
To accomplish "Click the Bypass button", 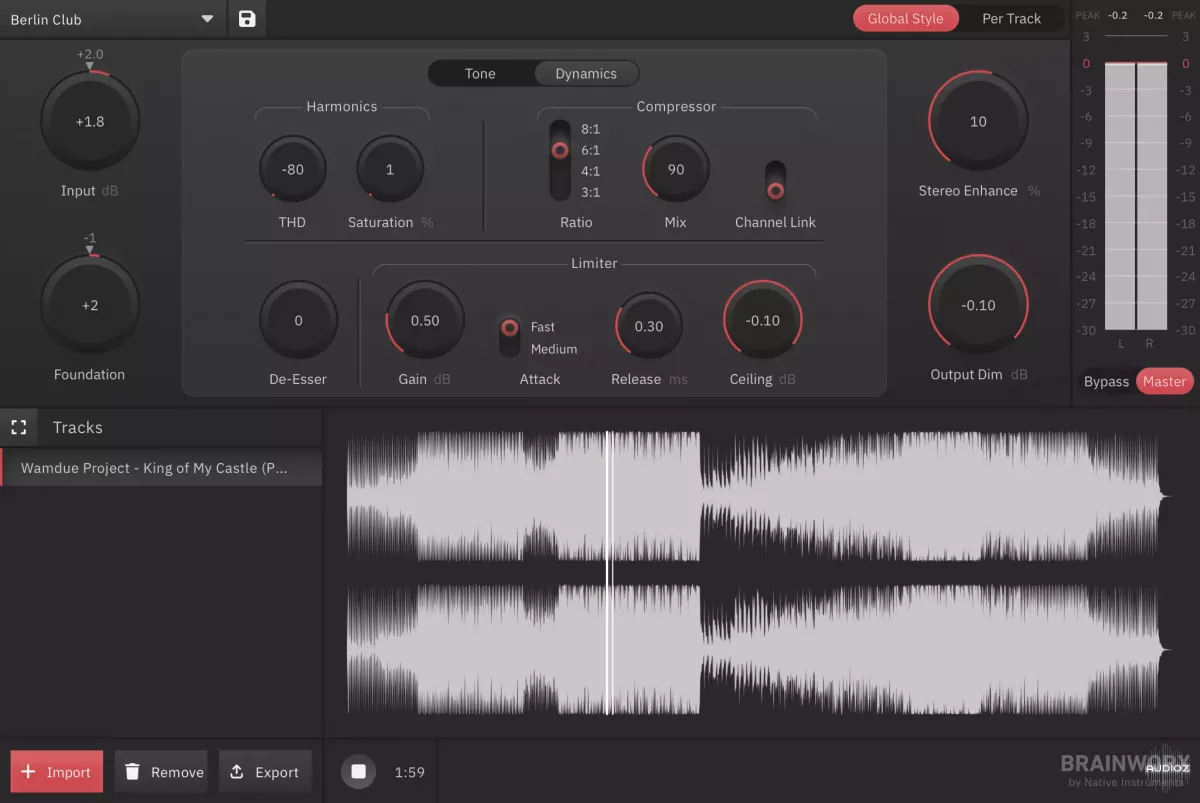I will tap(1106, 381).
